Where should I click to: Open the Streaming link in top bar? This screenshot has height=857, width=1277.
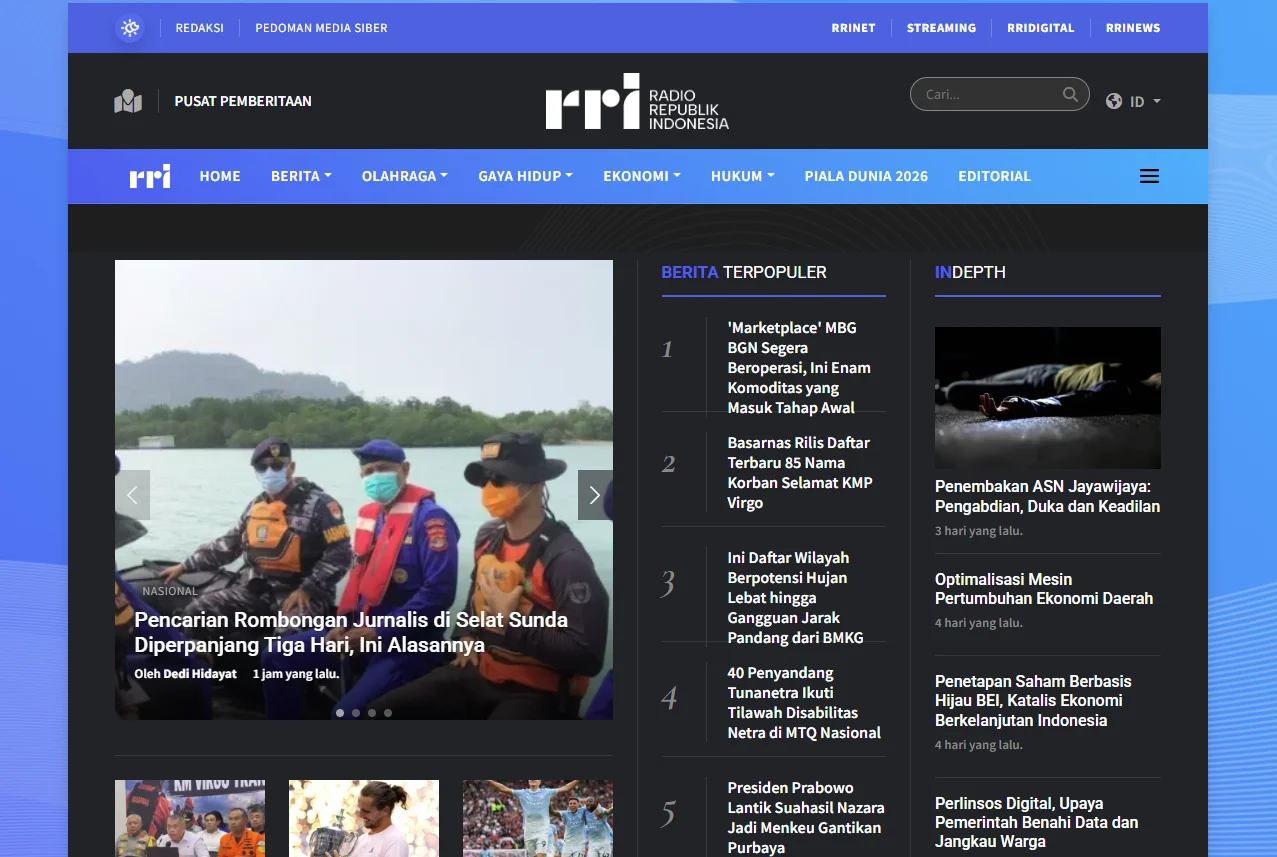(941, 28)
